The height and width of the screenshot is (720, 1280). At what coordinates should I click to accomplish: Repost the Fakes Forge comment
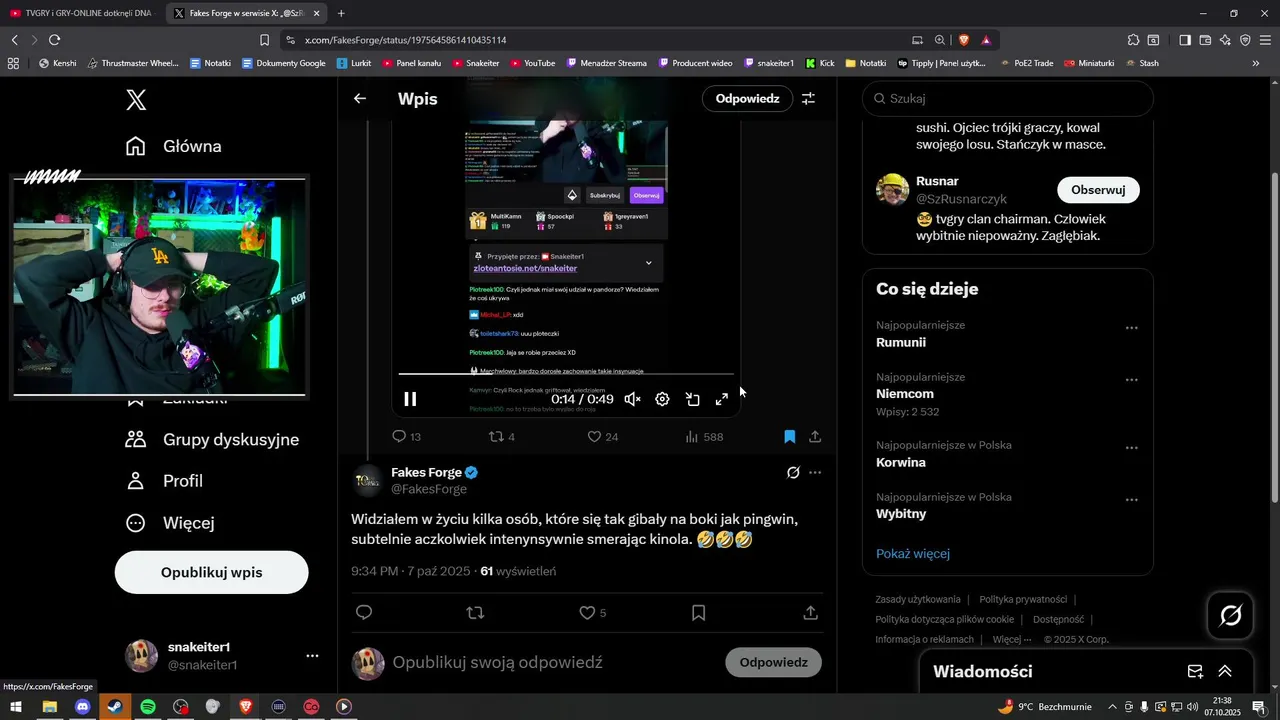tap(476, 612)
